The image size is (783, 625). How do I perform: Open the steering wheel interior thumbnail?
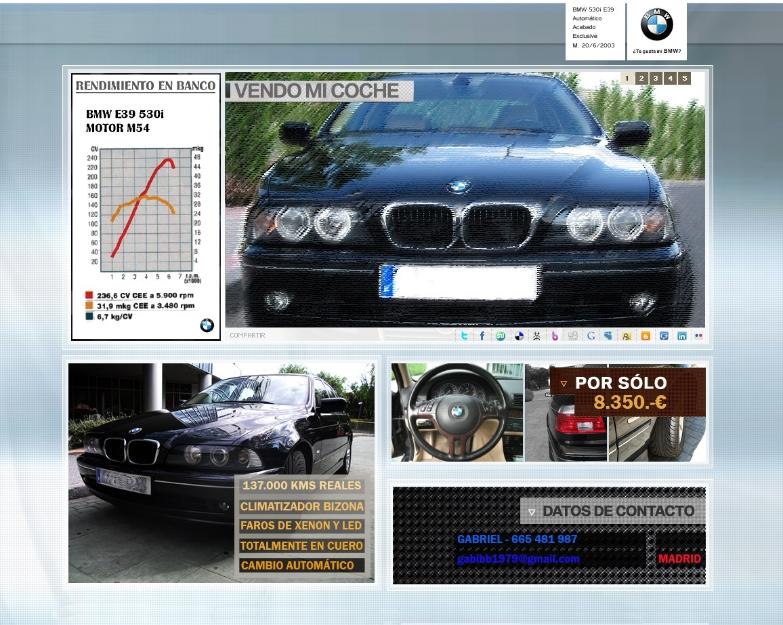pos(457,412)
